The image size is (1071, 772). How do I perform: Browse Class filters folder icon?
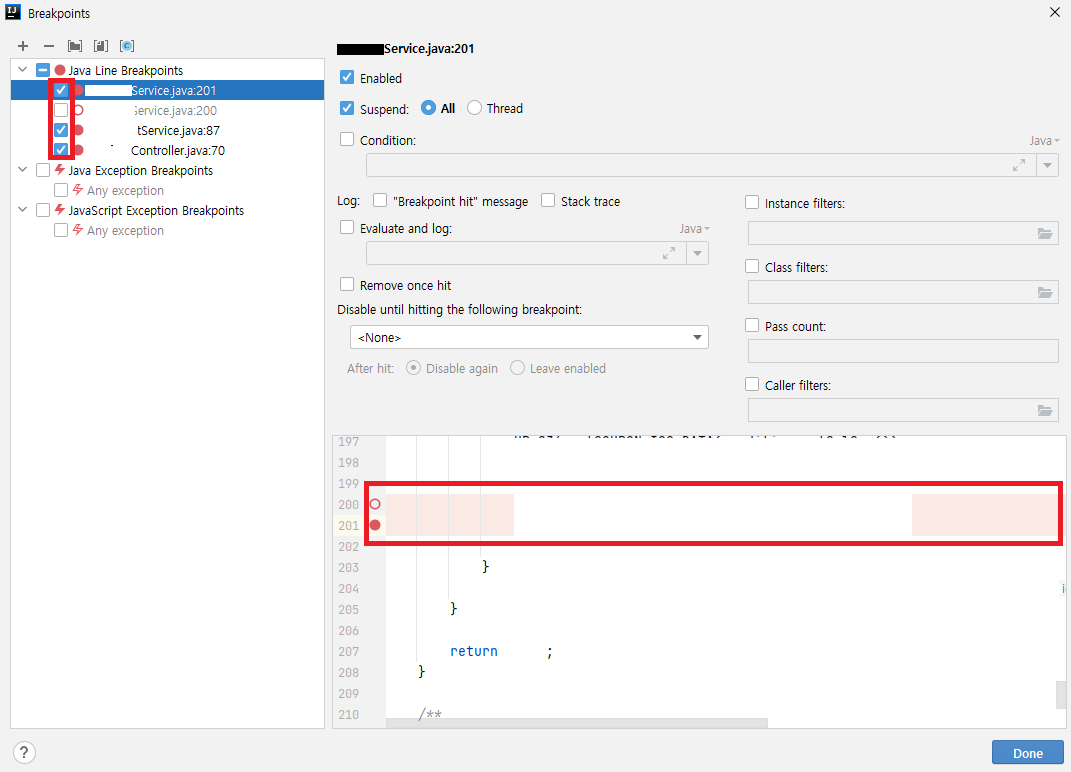[x=1045, y=292]
